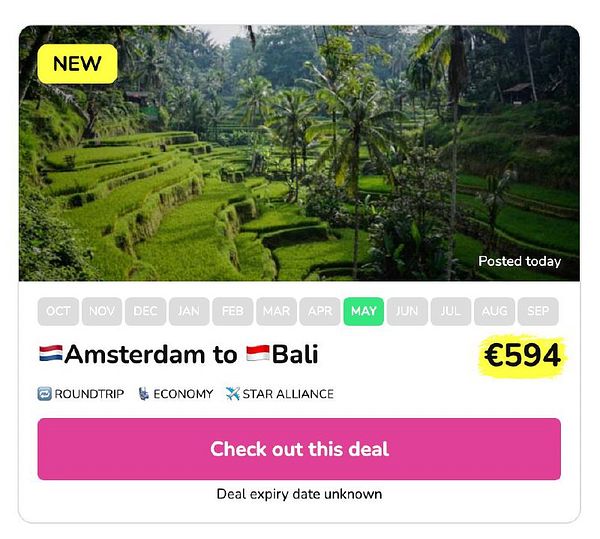This screenshot has width=600, height=539.
Task: Pick the JAN month chip
Action: tap(189, 311)
